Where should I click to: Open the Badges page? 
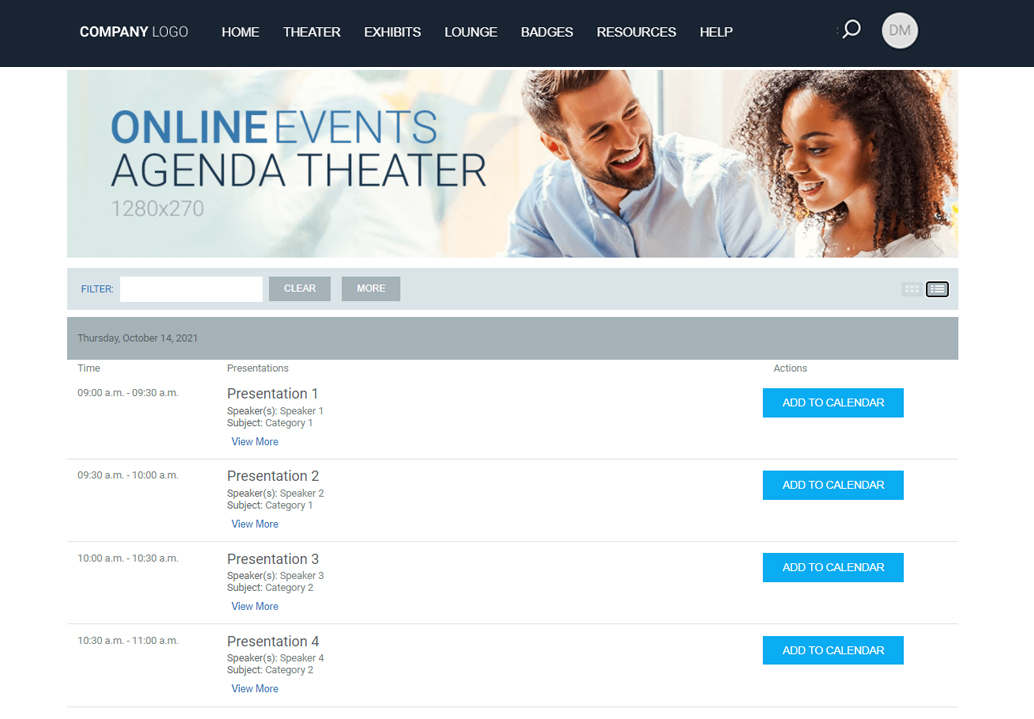coord(547,32)
